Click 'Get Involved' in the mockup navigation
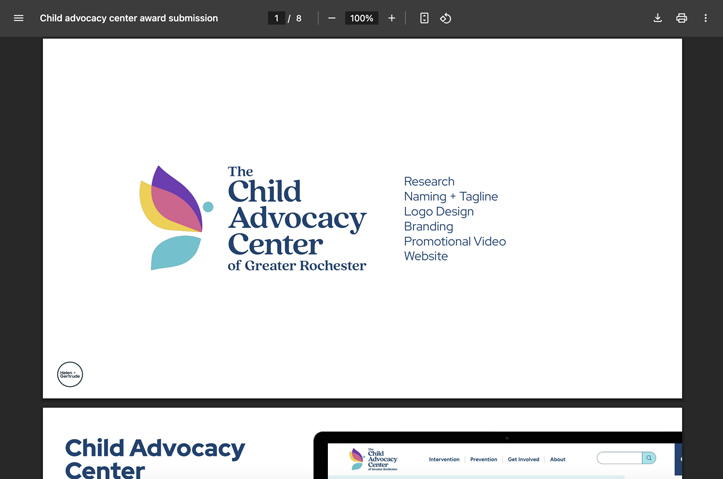 pos(523,459)
